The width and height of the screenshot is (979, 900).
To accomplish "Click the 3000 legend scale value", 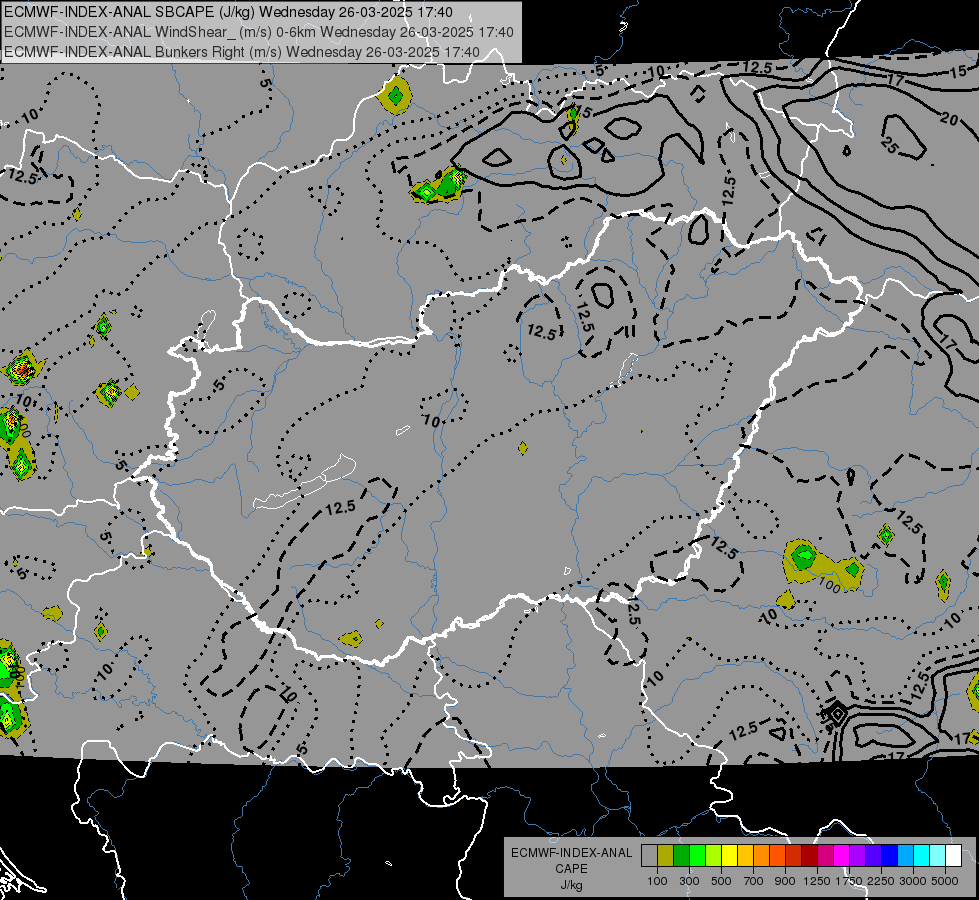I will pyautogui.click(x=913, y=881).
